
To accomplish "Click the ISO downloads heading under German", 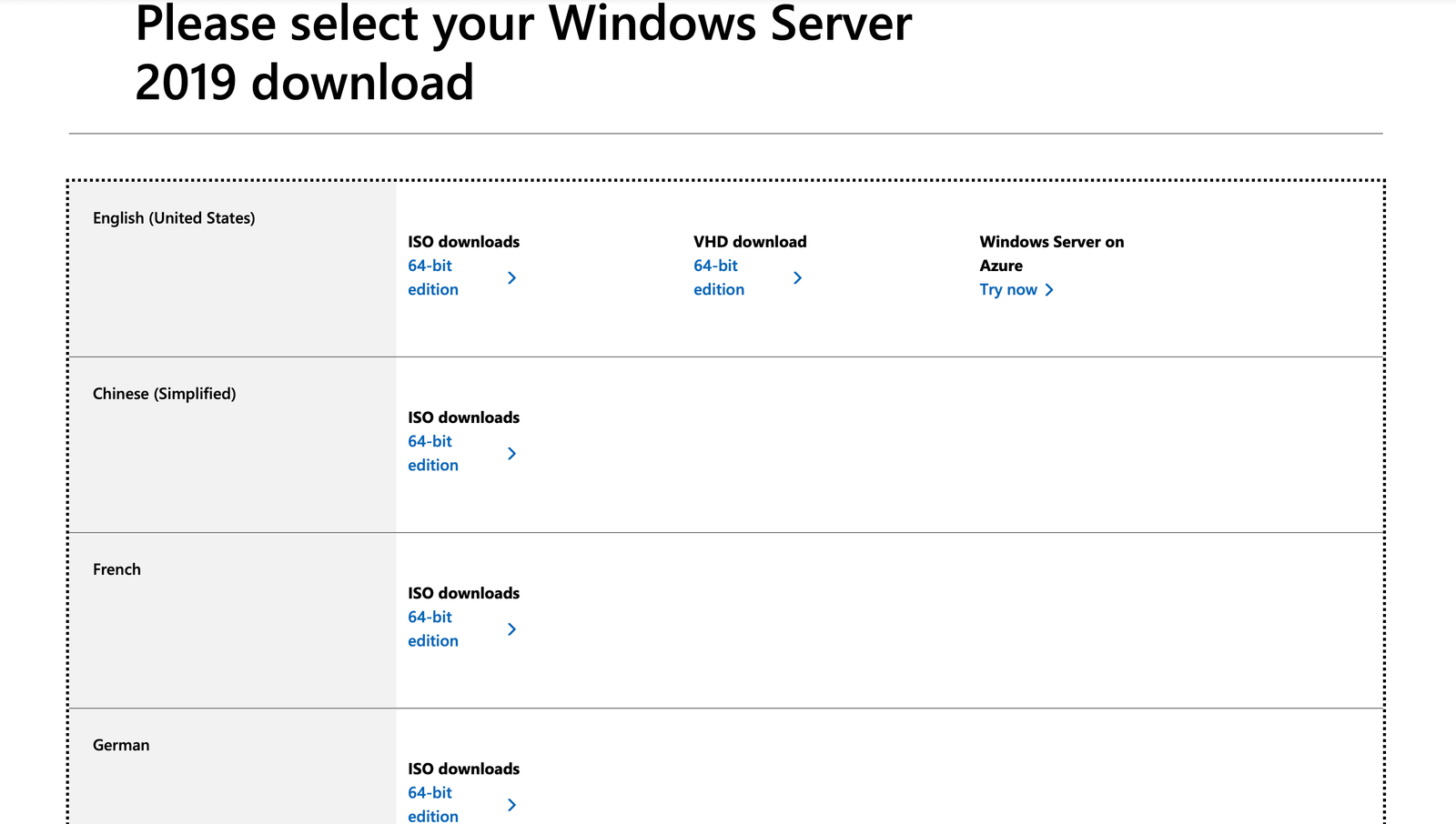I will 463,769.
